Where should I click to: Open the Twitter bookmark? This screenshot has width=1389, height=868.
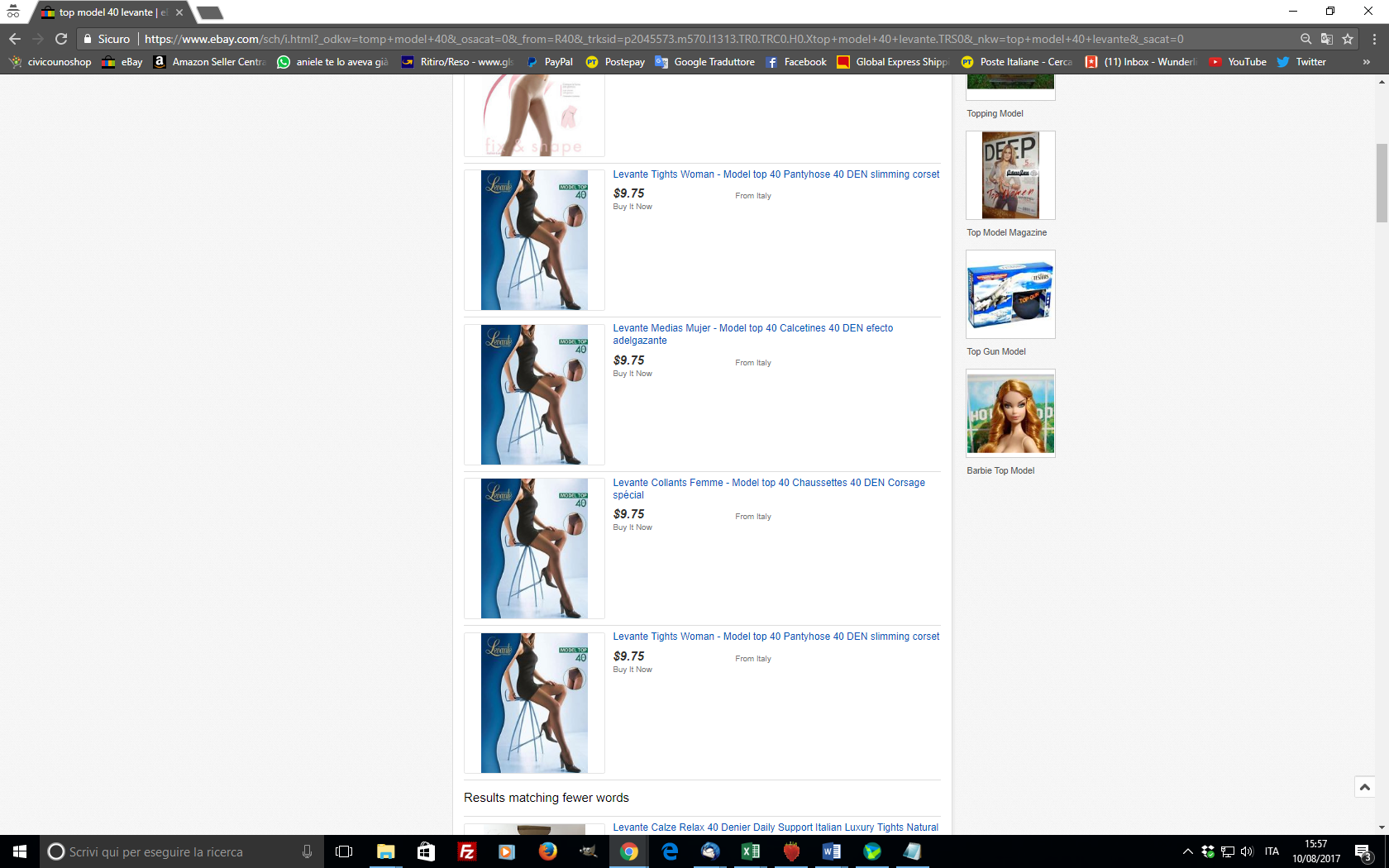click(1301, 62)
